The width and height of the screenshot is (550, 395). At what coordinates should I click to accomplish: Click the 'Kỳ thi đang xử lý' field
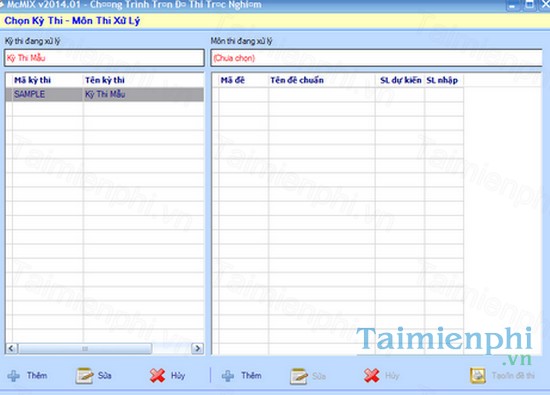[x=104, y=58]
